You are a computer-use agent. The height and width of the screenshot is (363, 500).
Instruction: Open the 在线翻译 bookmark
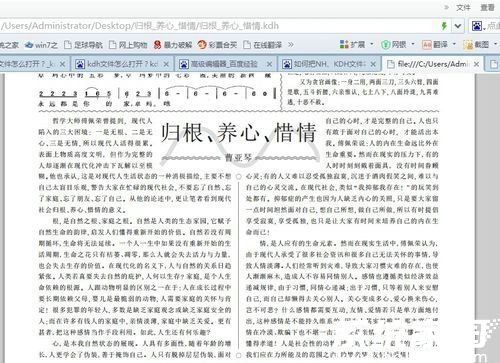point(263,45)
